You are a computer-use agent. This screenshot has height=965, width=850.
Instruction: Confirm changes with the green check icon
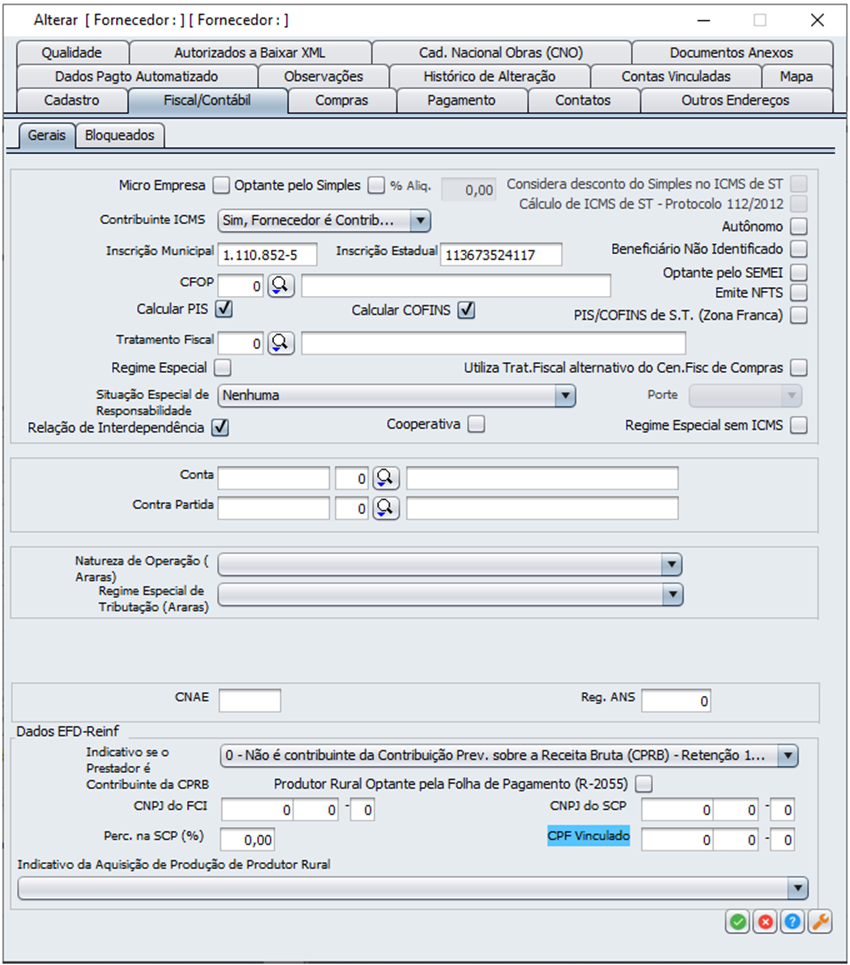pyautogui.click(x=737, y=921)
